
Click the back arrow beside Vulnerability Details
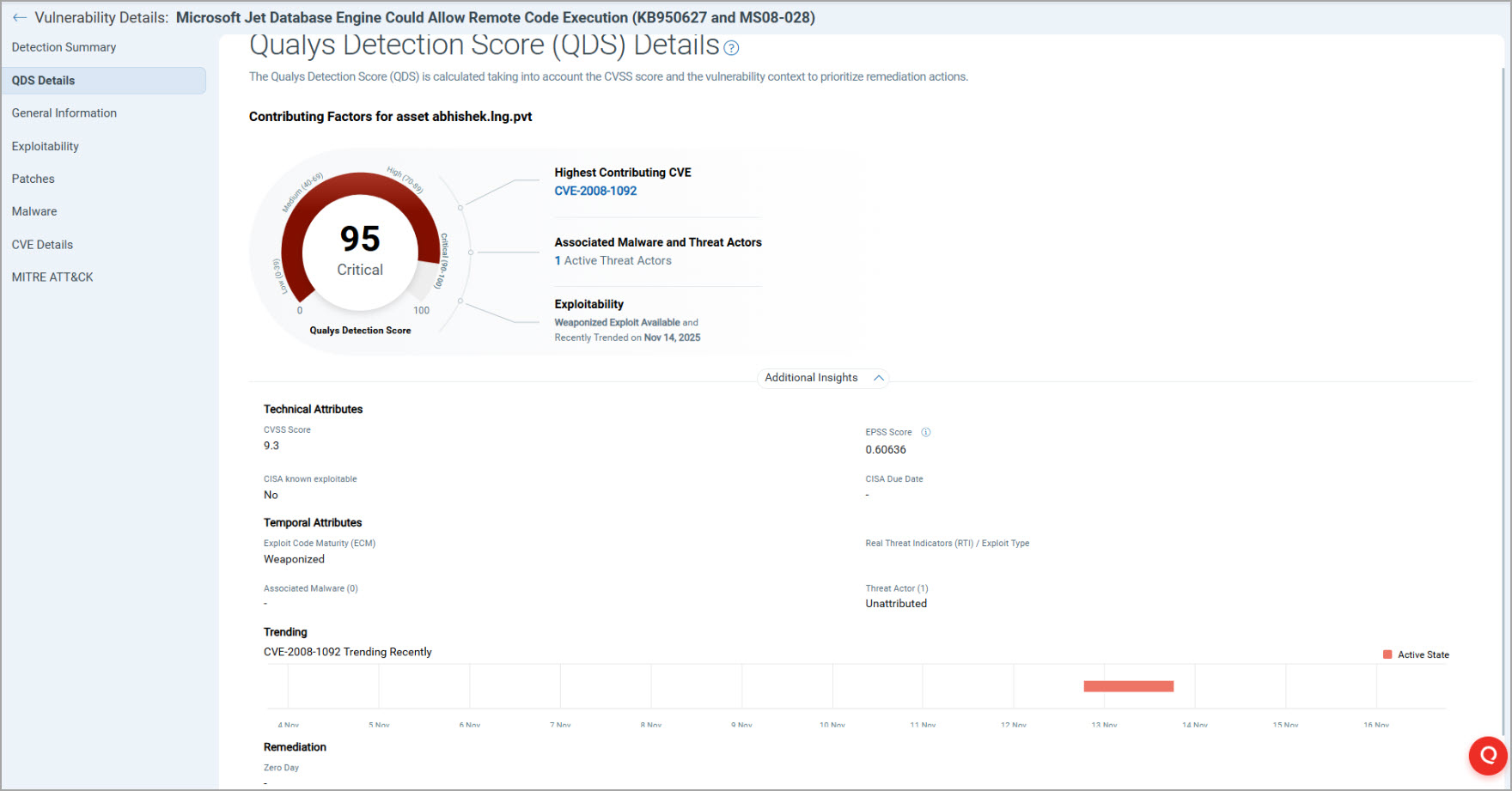pos(19,18)
